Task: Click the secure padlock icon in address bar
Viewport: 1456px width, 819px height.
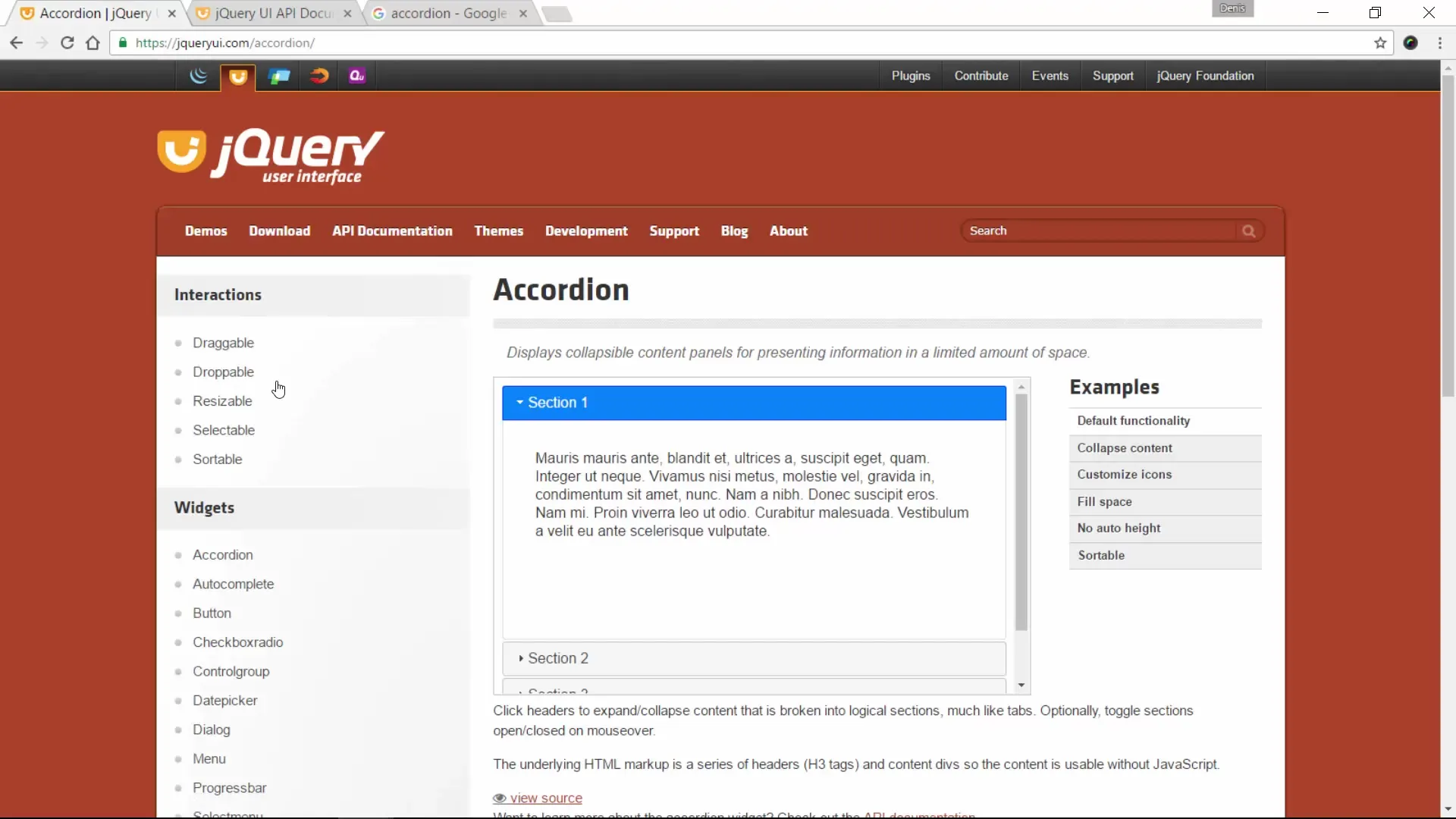Action: [x=123, y=43]
